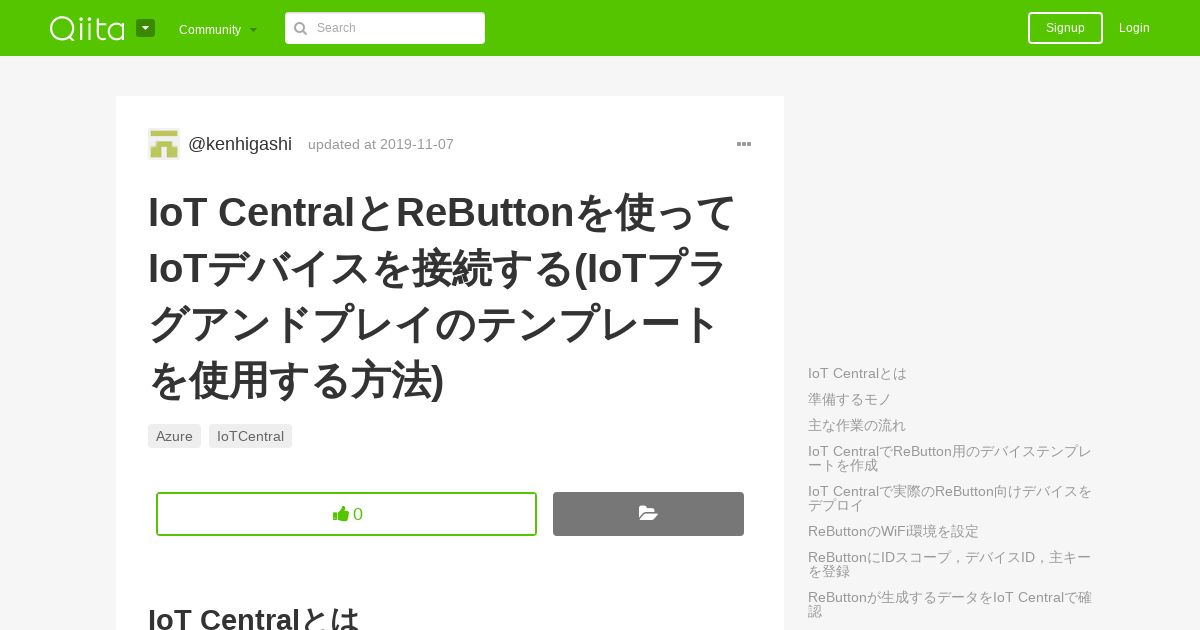Image resolution: width=1200 pixels, height=630 pixels.
Task: Select the Azure tag
Action: 174,436
